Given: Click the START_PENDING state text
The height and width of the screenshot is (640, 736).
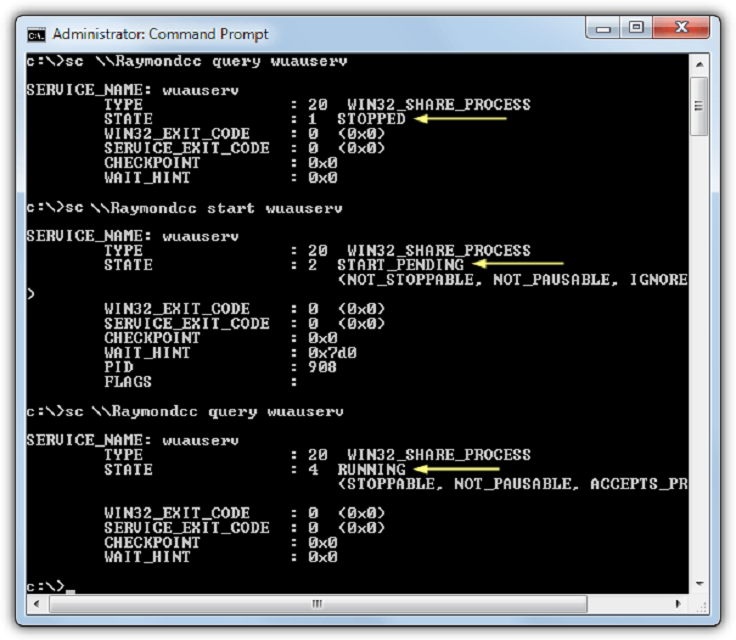Looking at the screenshot, I should click(400, 265).
